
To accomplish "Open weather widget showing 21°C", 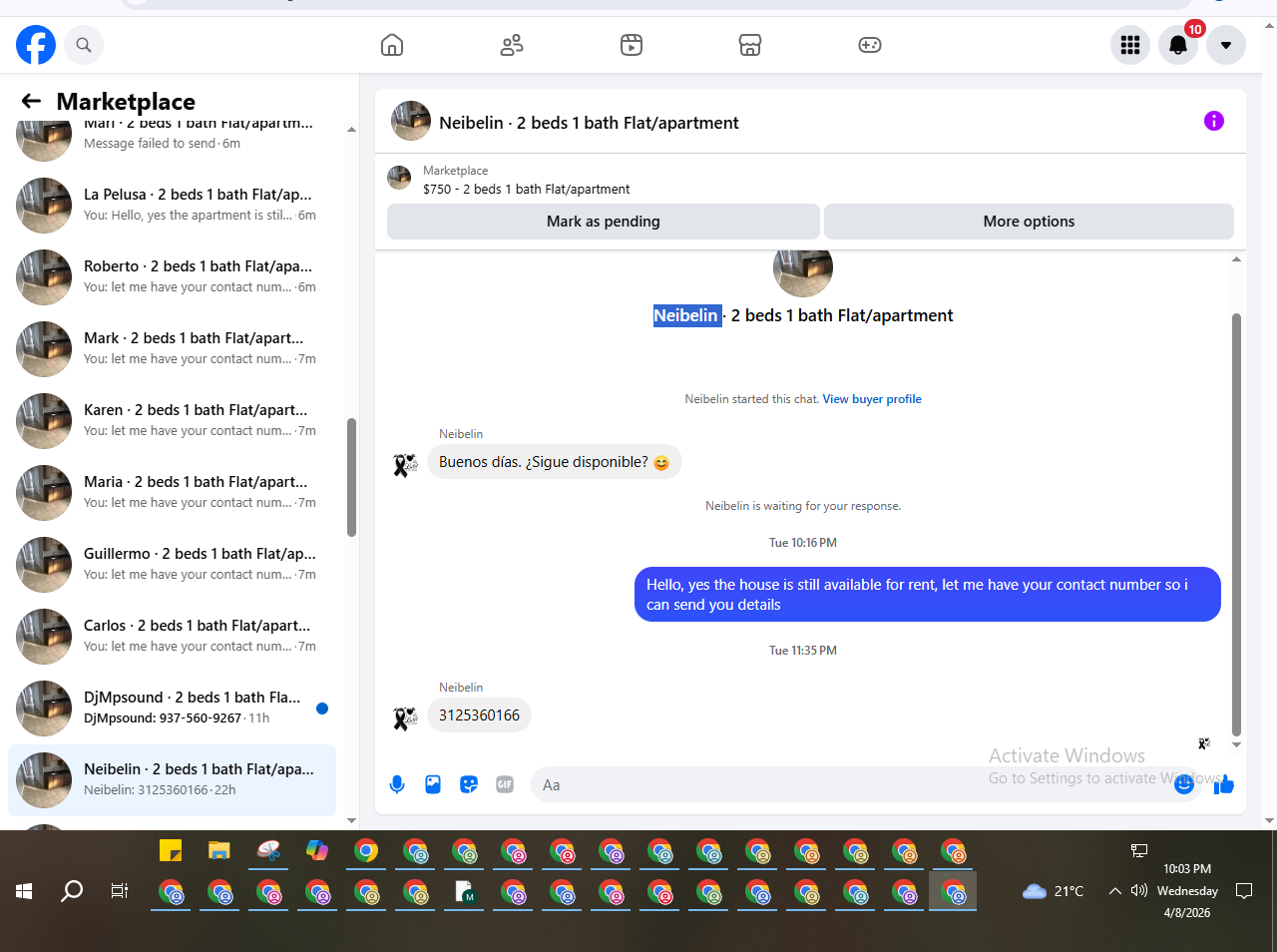I will click(1054, 891).
